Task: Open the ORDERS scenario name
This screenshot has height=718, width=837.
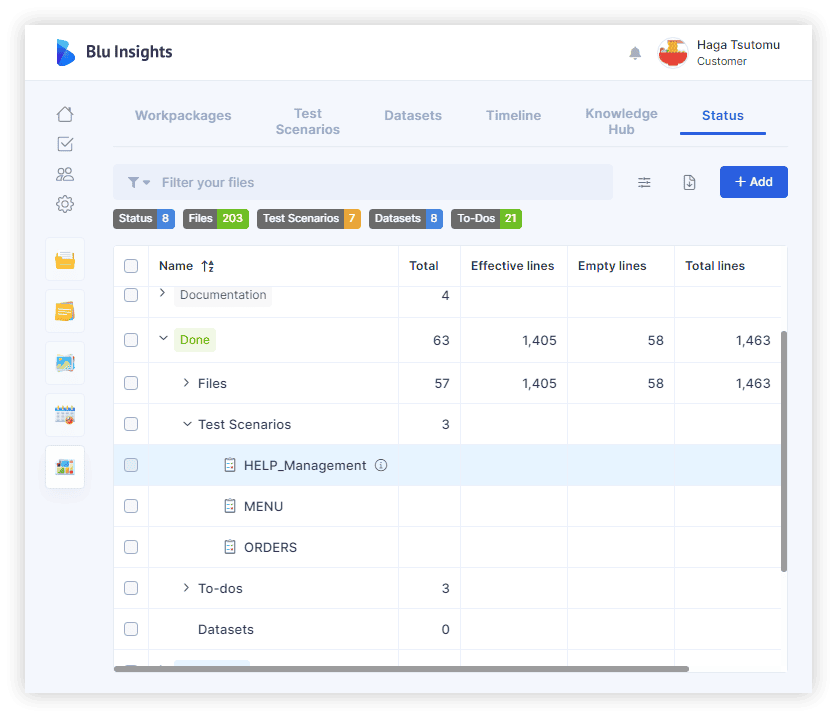Action: point(270,547)
